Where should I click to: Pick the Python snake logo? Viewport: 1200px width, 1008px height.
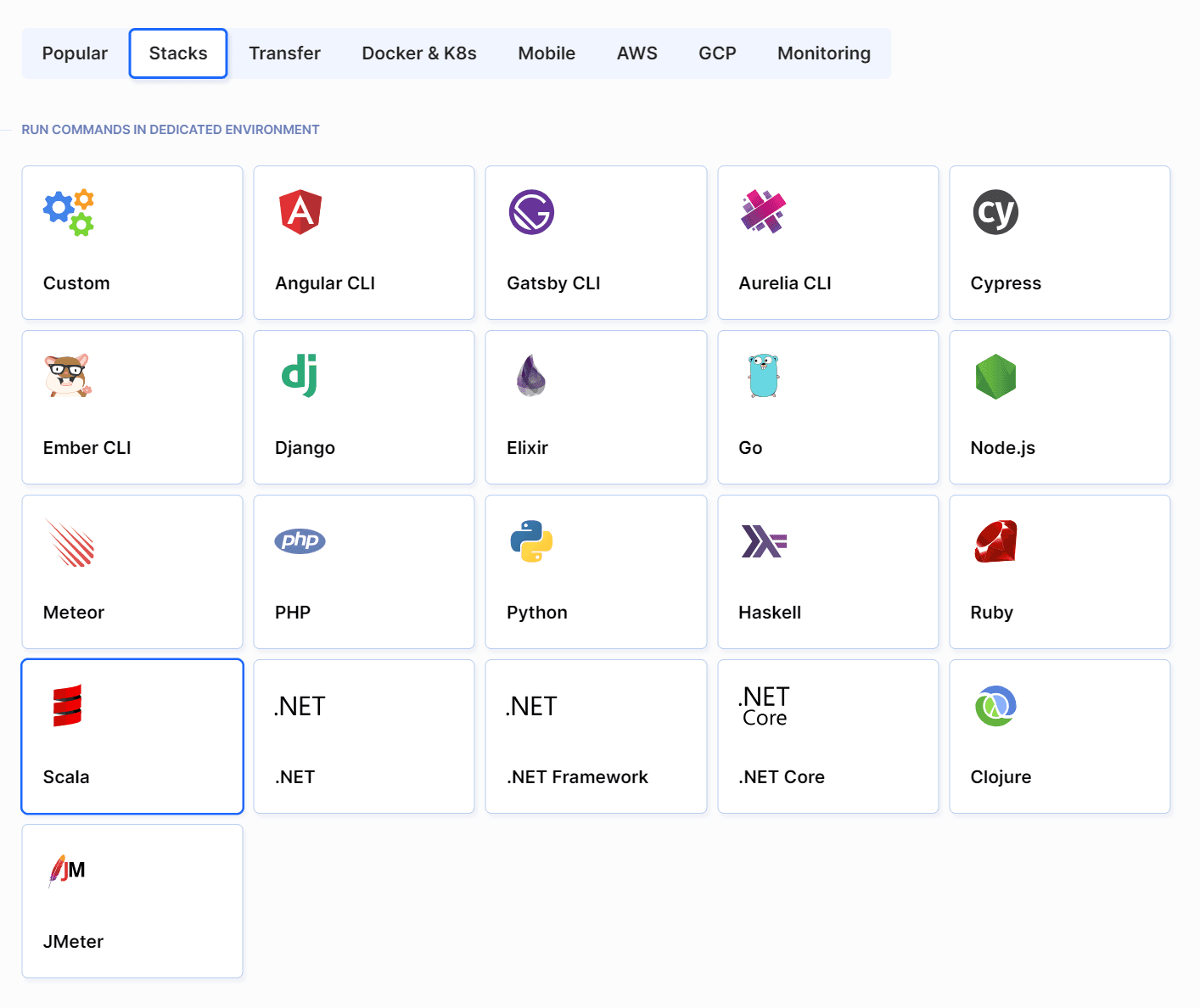click(531, 541)
